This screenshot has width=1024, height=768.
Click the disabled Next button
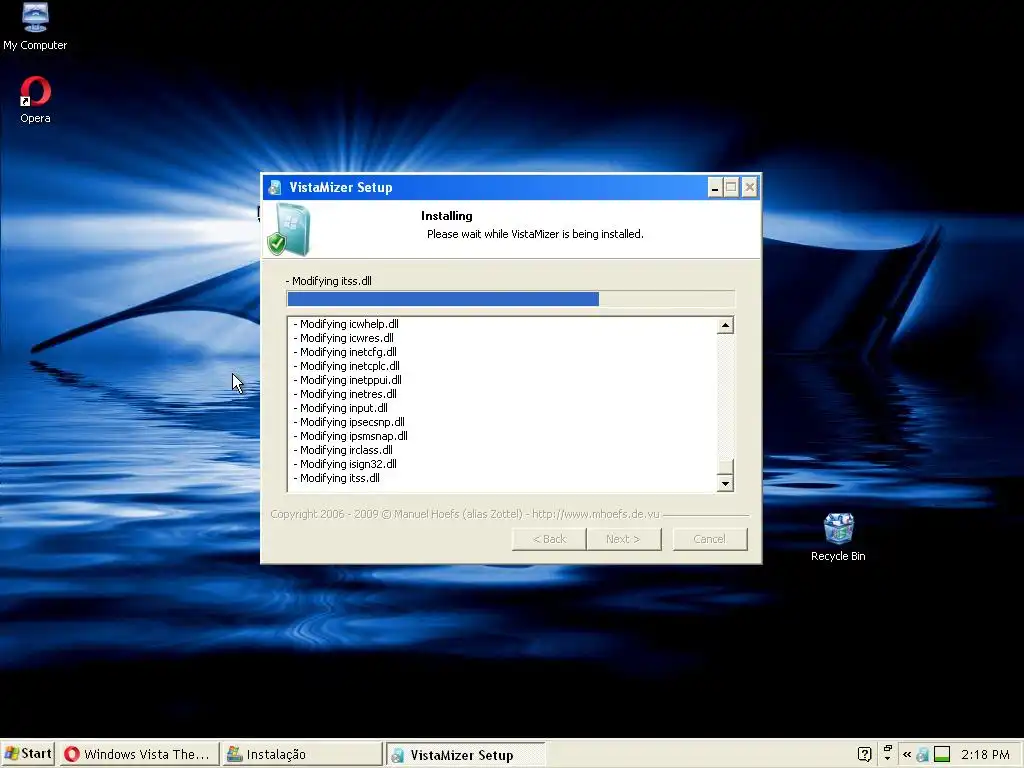point(623,539)
